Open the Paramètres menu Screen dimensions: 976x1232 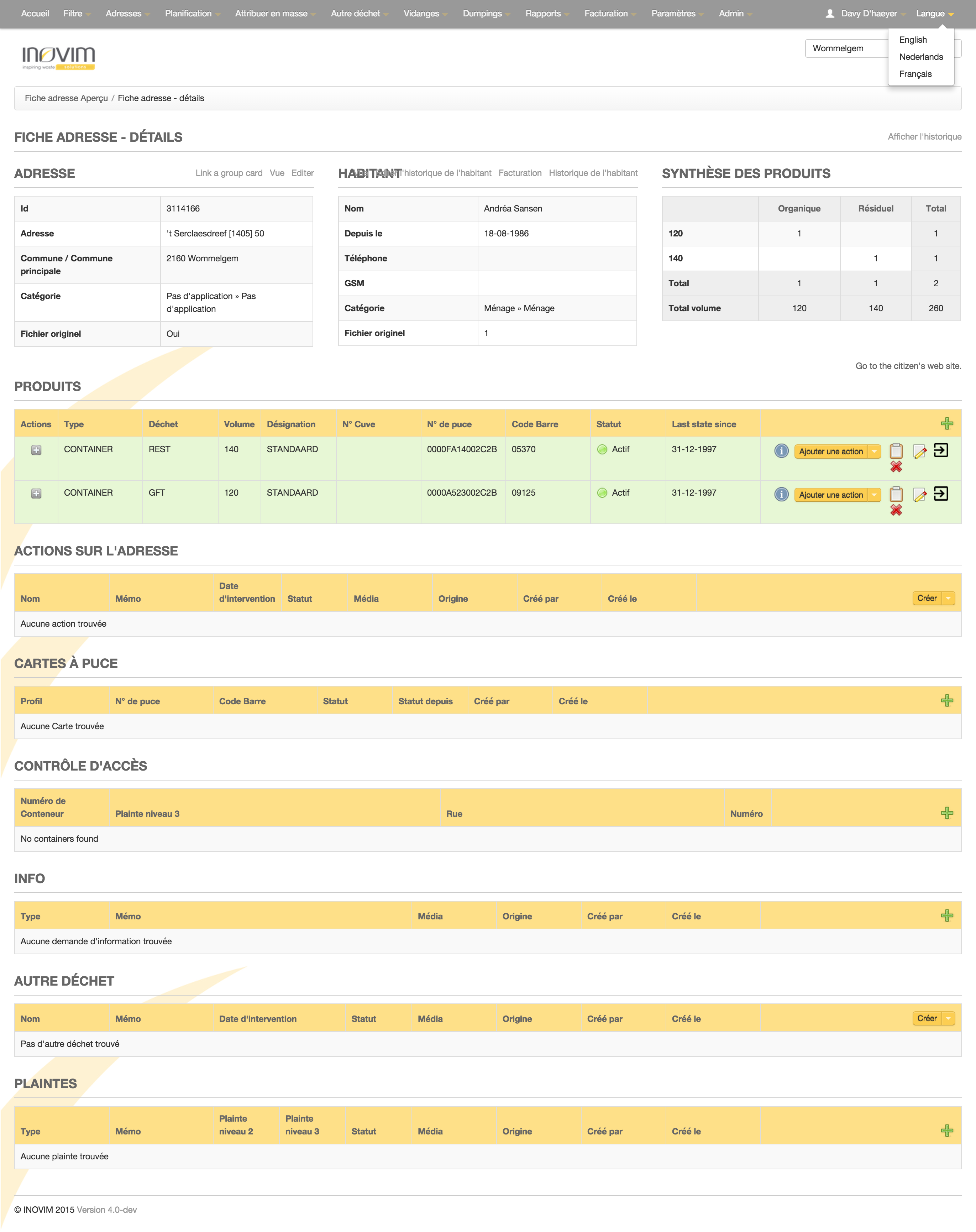tap(678, 14)
